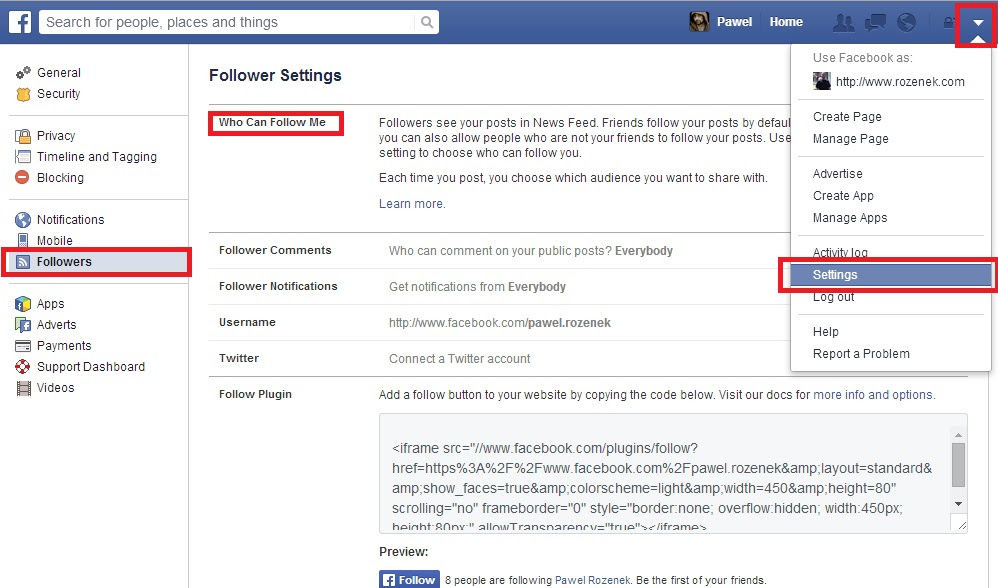Choose Log out from menu

point(833,297)
